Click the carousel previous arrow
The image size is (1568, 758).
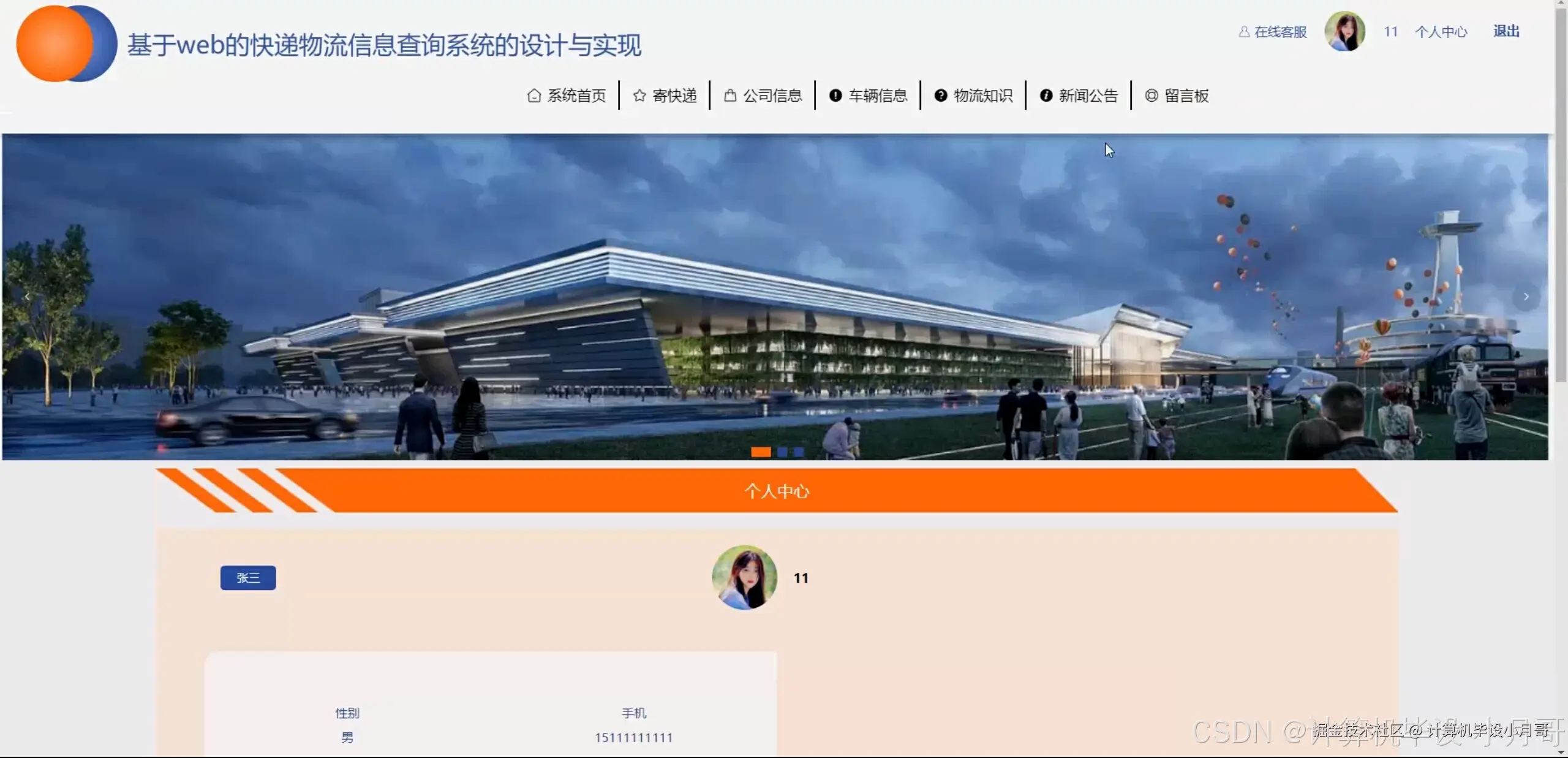click(x=28, y=297)
